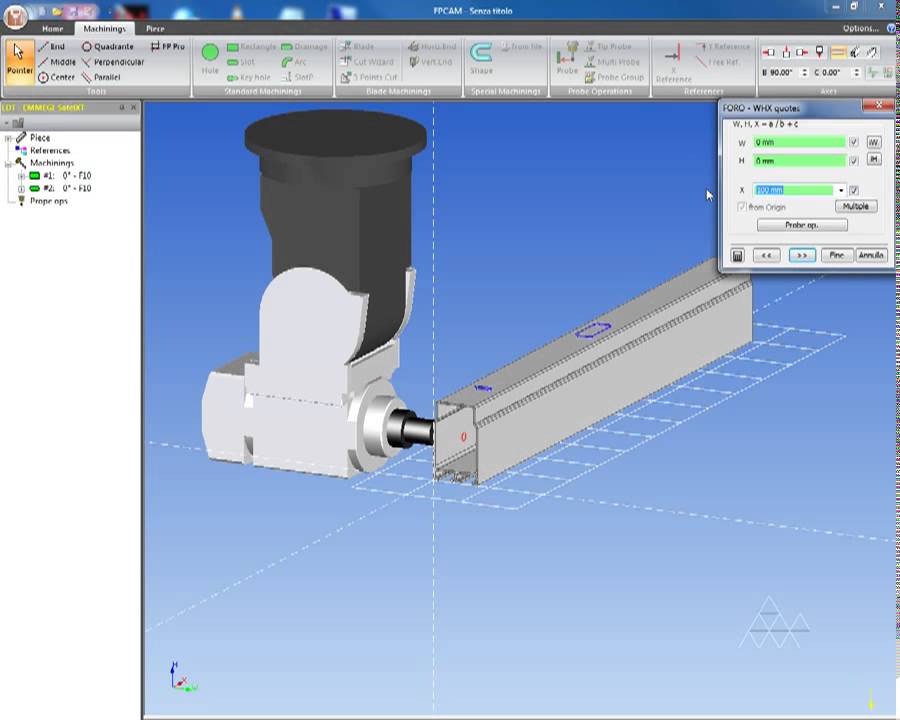Set the X Reference
Viewport: 900px width, 720px height.
coord(673,62)
